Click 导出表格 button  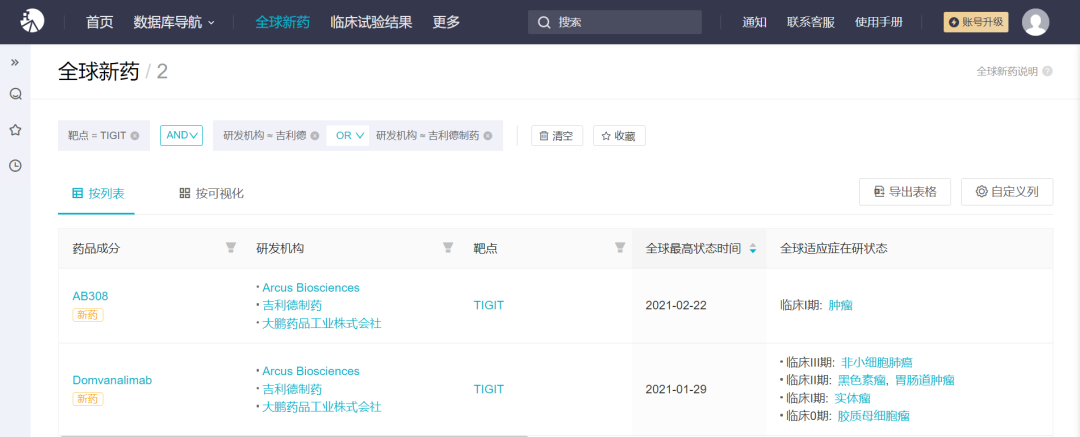tap(905, 192)
